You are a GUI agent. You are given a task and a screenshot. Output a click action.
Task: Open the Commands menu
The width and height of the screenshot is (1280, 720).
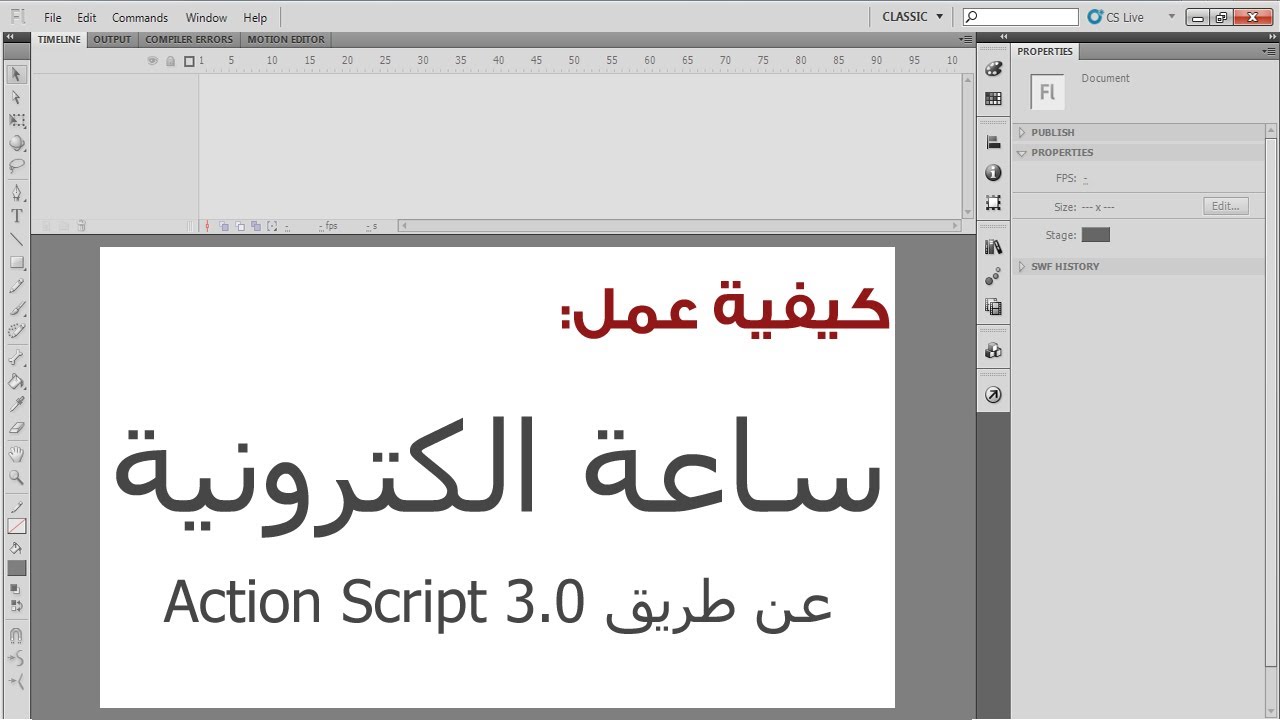coord(140,18)
